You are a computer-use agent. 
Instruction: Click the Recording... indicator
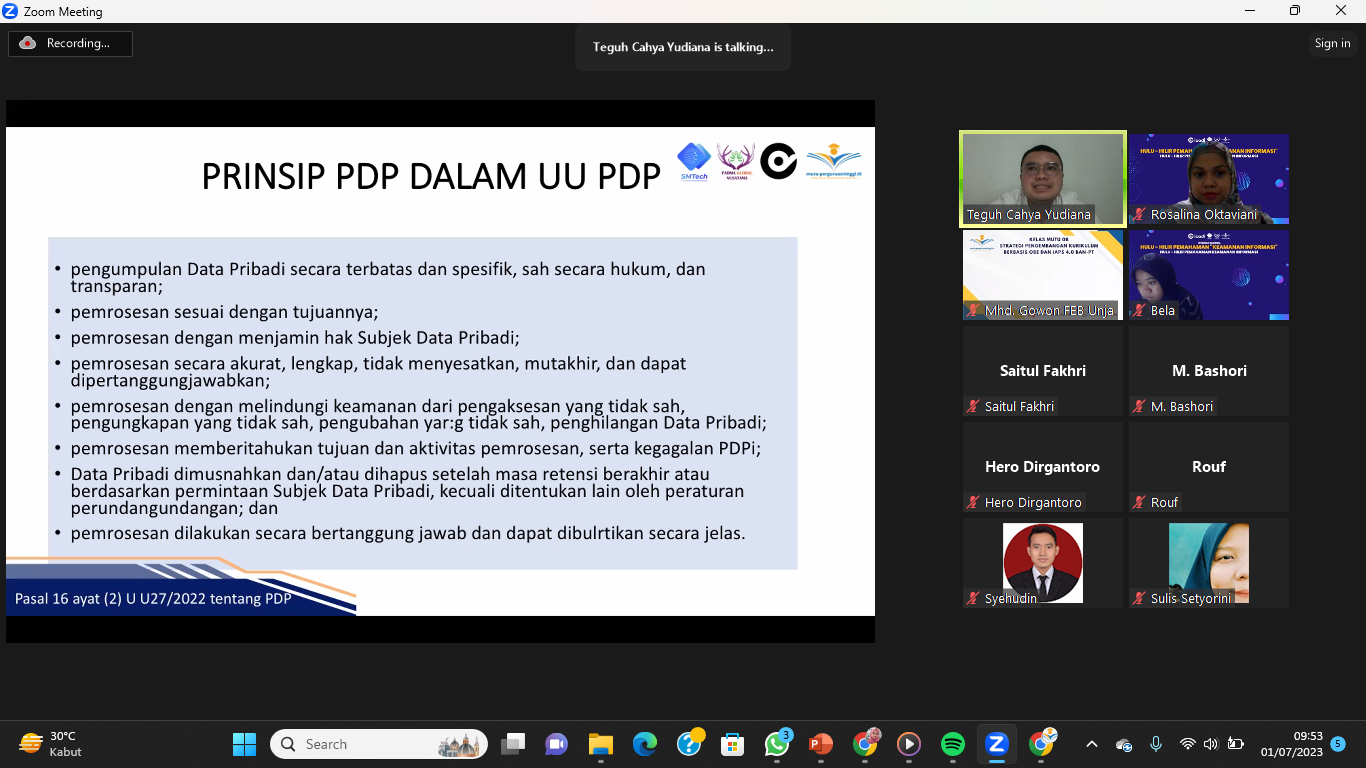[70, 43]
